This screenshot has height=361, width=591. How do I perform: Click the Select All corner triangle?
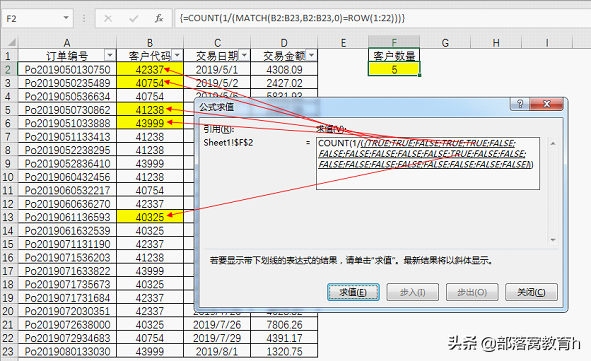11,42
